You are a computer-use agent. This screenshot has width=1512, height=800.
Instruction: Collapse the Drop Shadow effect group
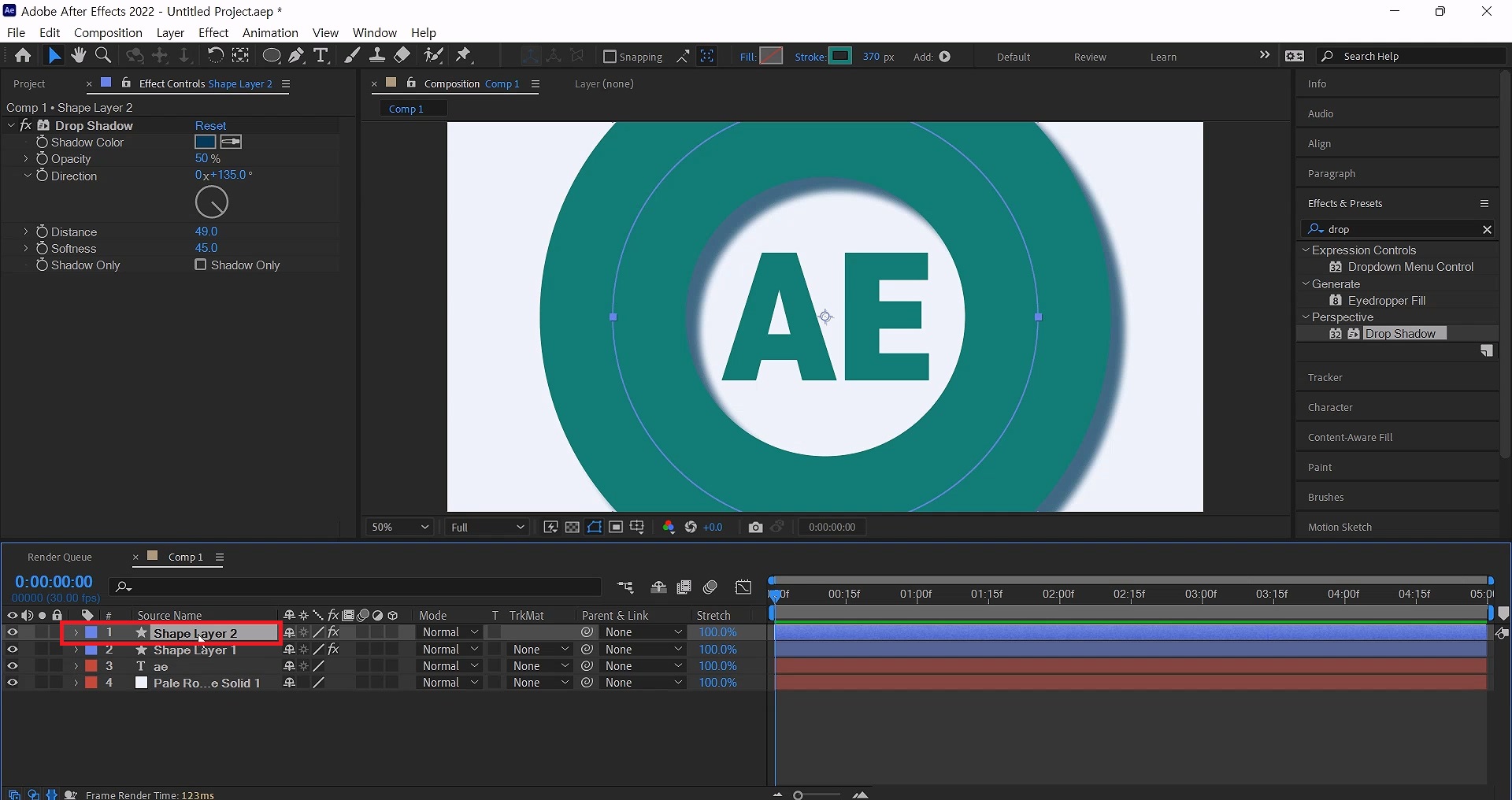[11, 125]
